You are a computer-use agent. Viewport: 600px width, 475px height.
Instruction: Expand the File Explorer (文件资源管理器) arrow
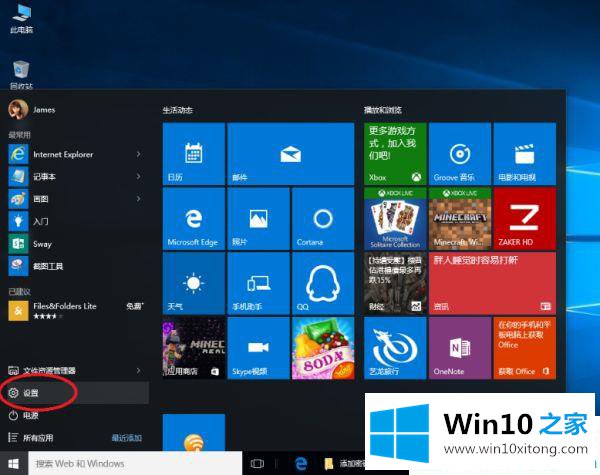click(x=139, y=371)
